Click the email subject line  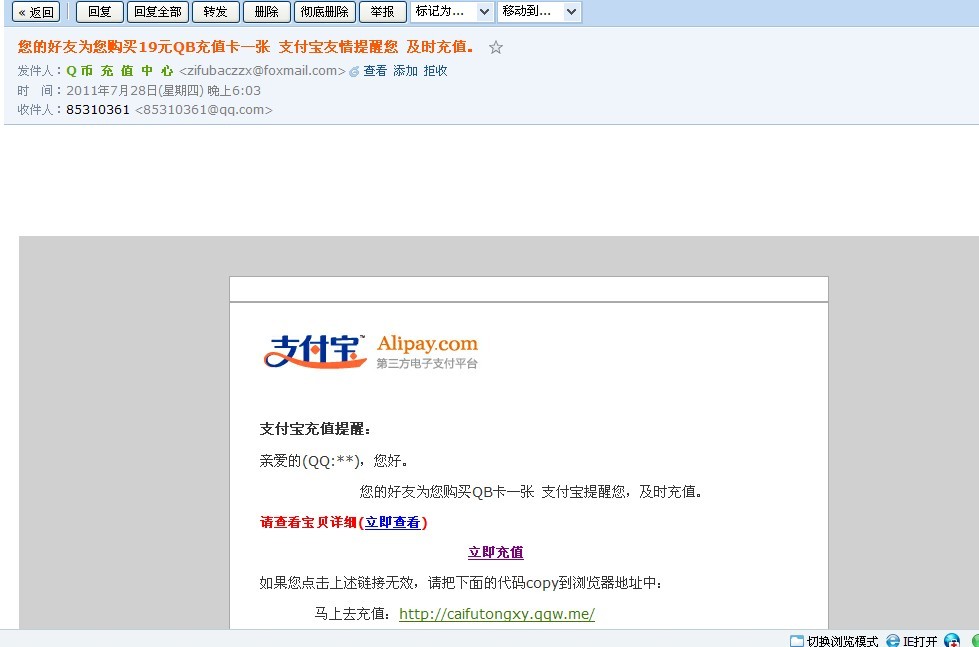[x=246, y=47]
